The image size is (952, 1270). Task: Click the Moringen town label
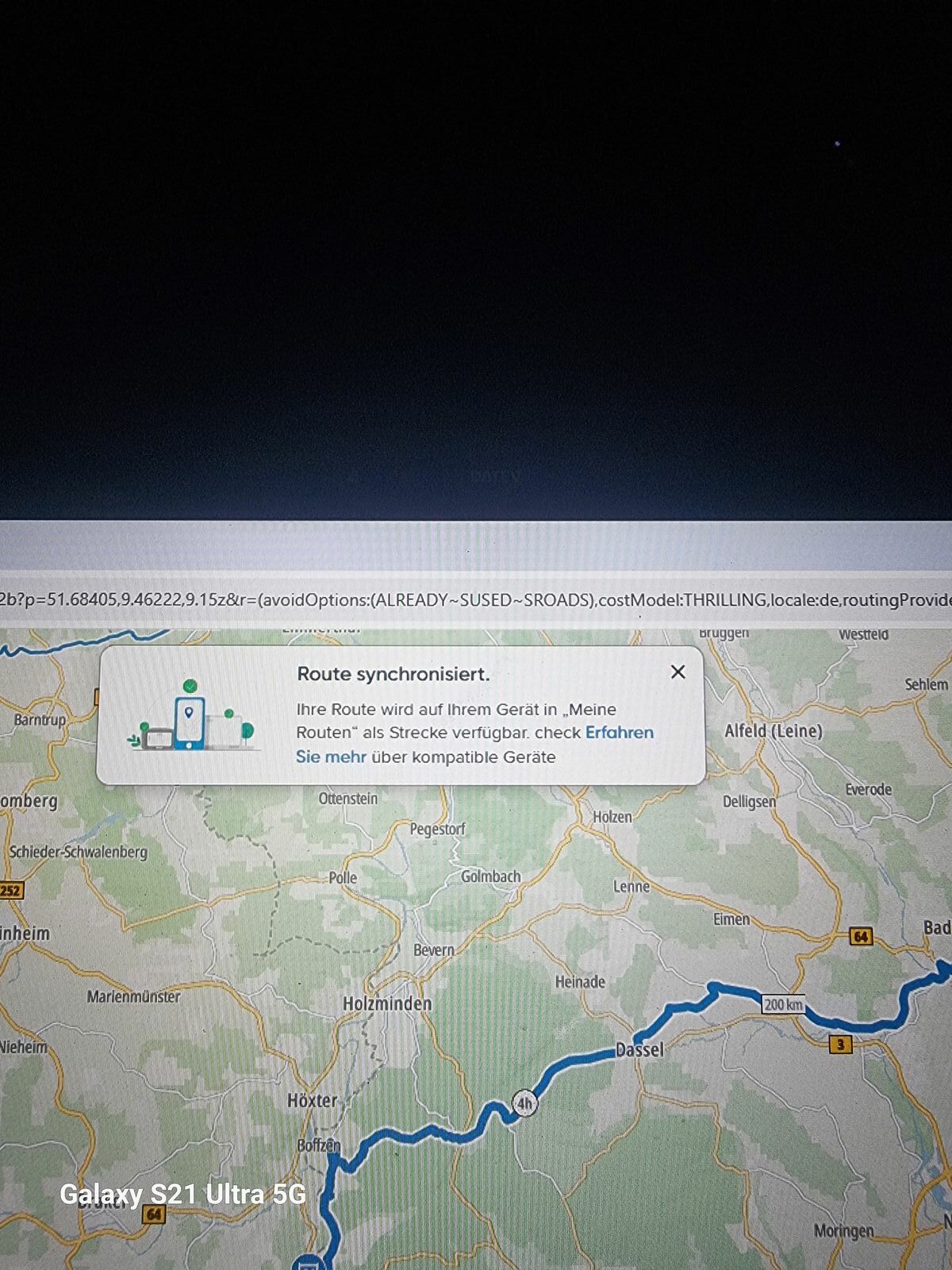[x=843, y=1231]
